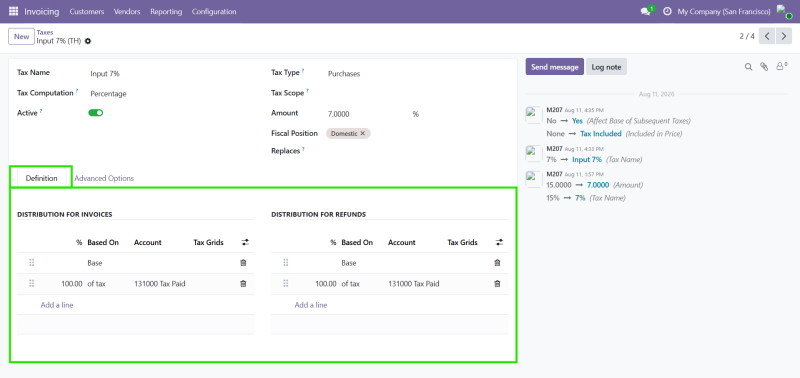Viewport: 800px width, 378px height.
Task: Open the user avatar menu
Action: 784,11
